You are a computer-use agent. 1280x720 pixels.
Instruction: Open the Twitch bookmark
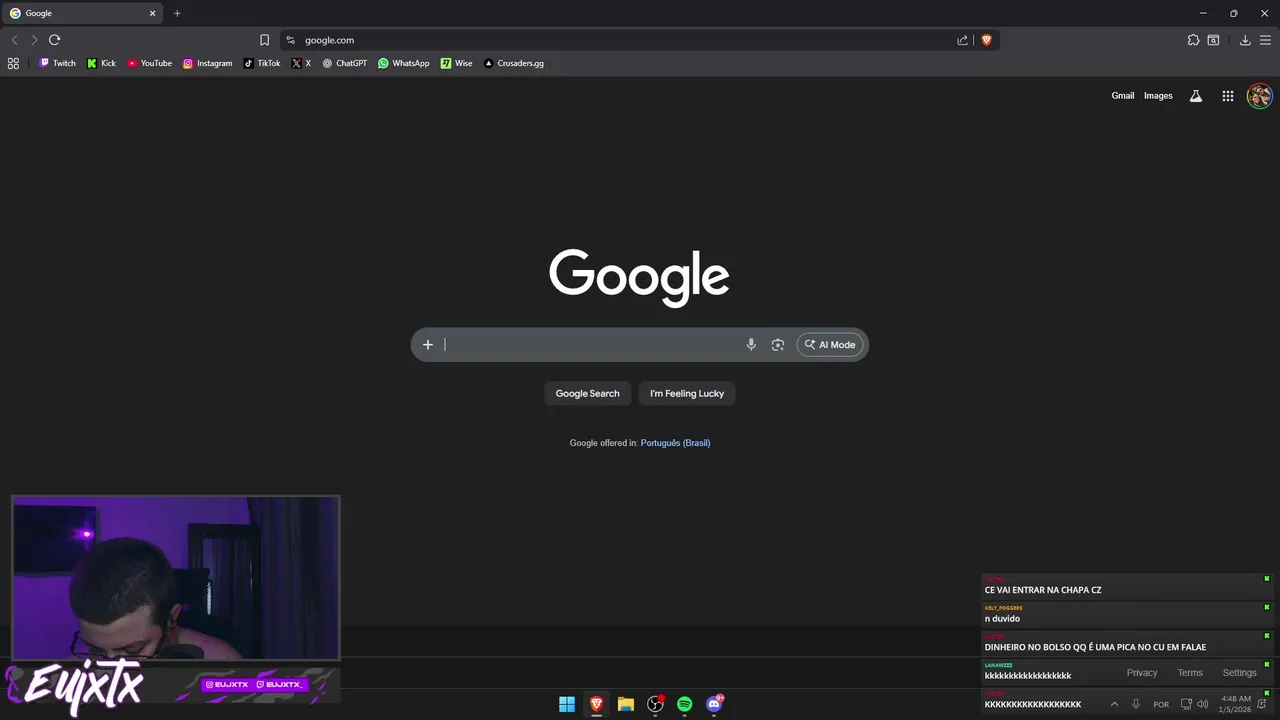(x=57, y=63)
